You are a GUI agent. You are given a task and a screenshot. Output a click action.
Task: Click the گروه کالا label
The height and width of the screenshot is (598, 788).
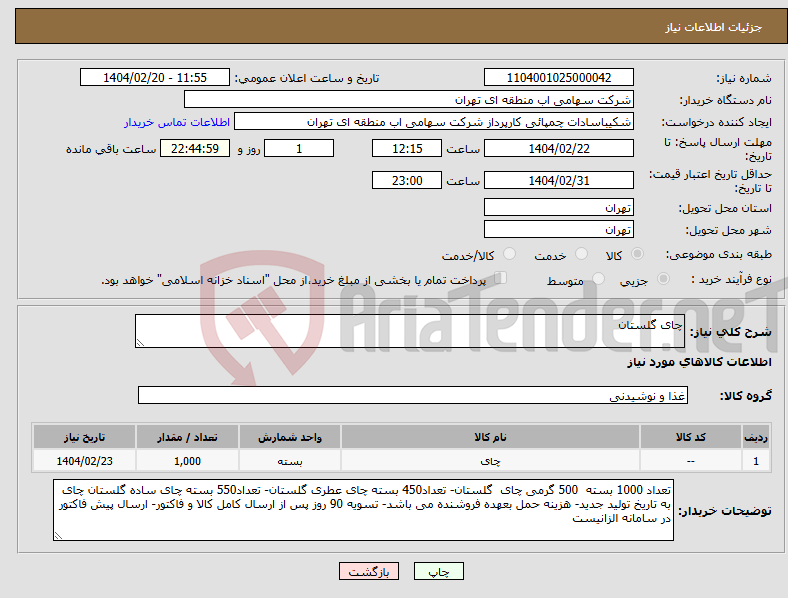[x=746, y=396]
